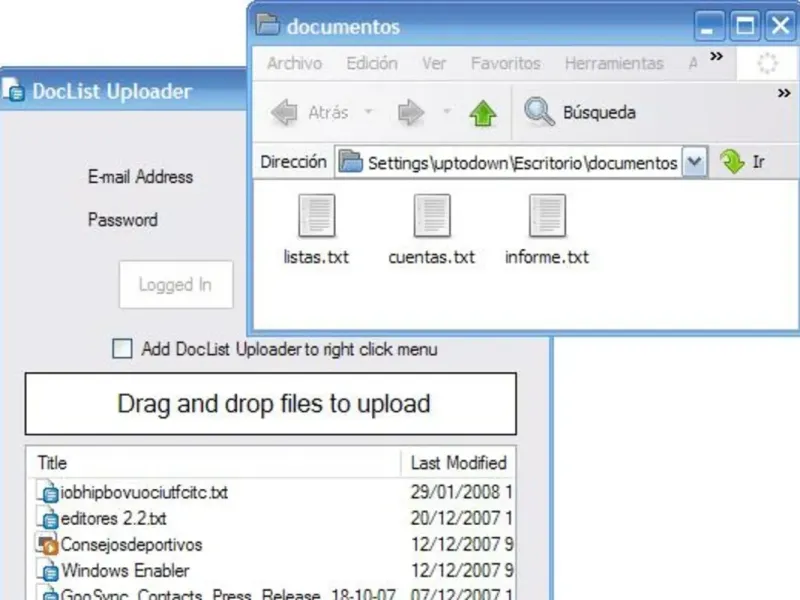Expand the toolbar overflow chevron
Screen dimensions: 800x600
coord(784,93)
